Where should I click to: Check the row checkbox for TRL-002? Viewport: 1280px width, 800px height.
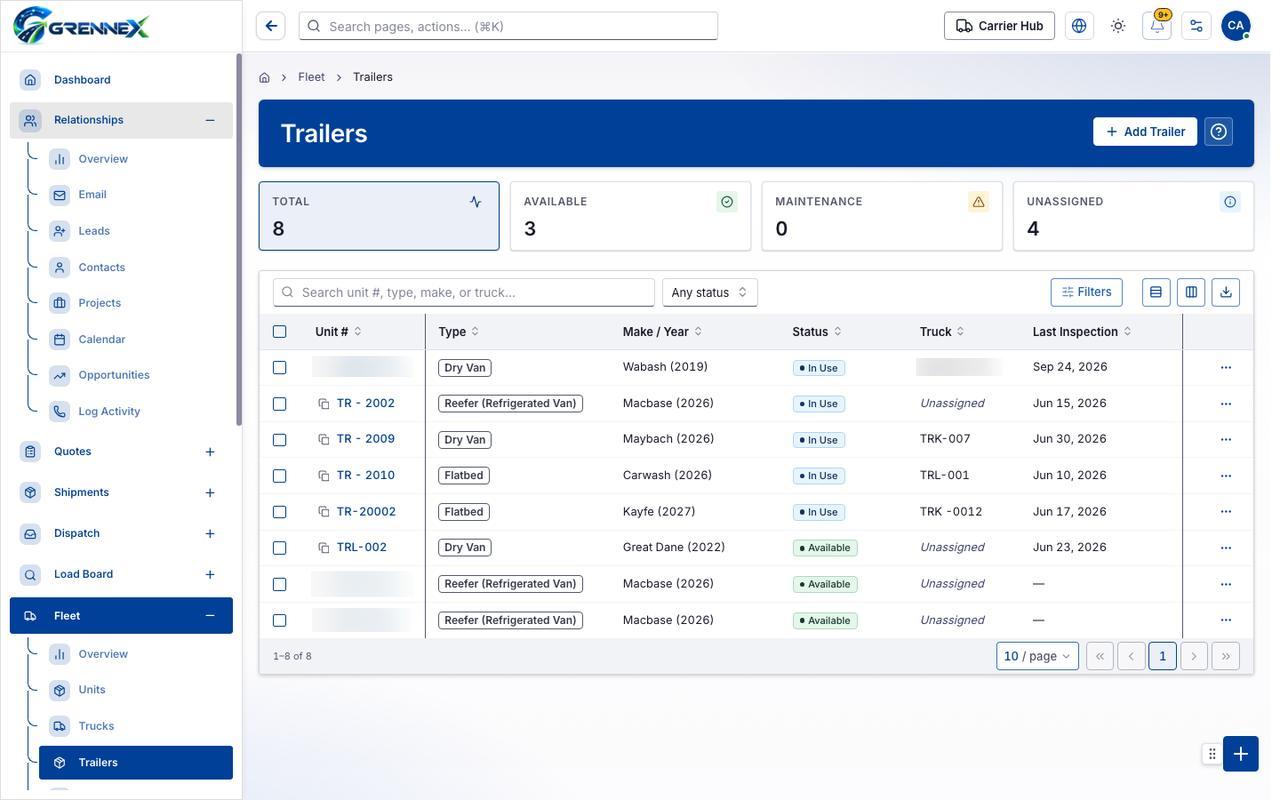280,548
